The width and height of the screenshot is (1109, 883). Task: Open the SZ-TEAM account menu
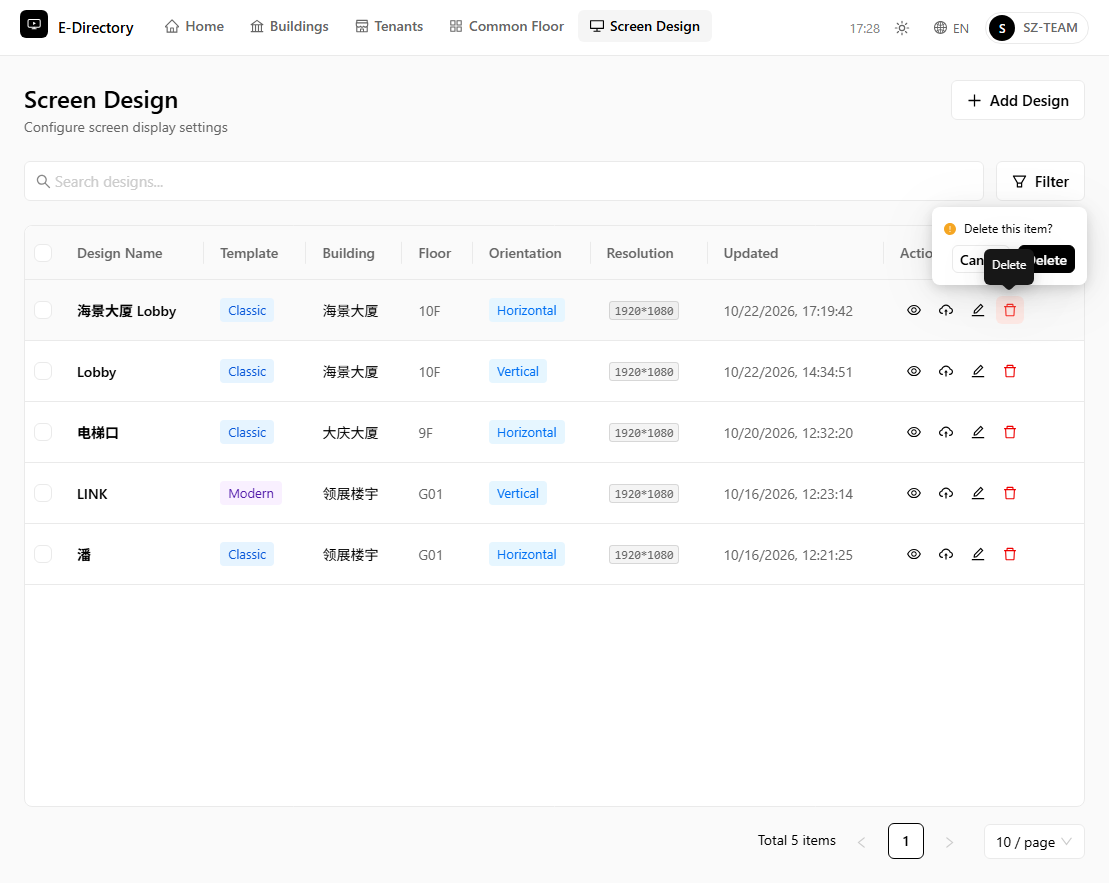point(1036,28)
